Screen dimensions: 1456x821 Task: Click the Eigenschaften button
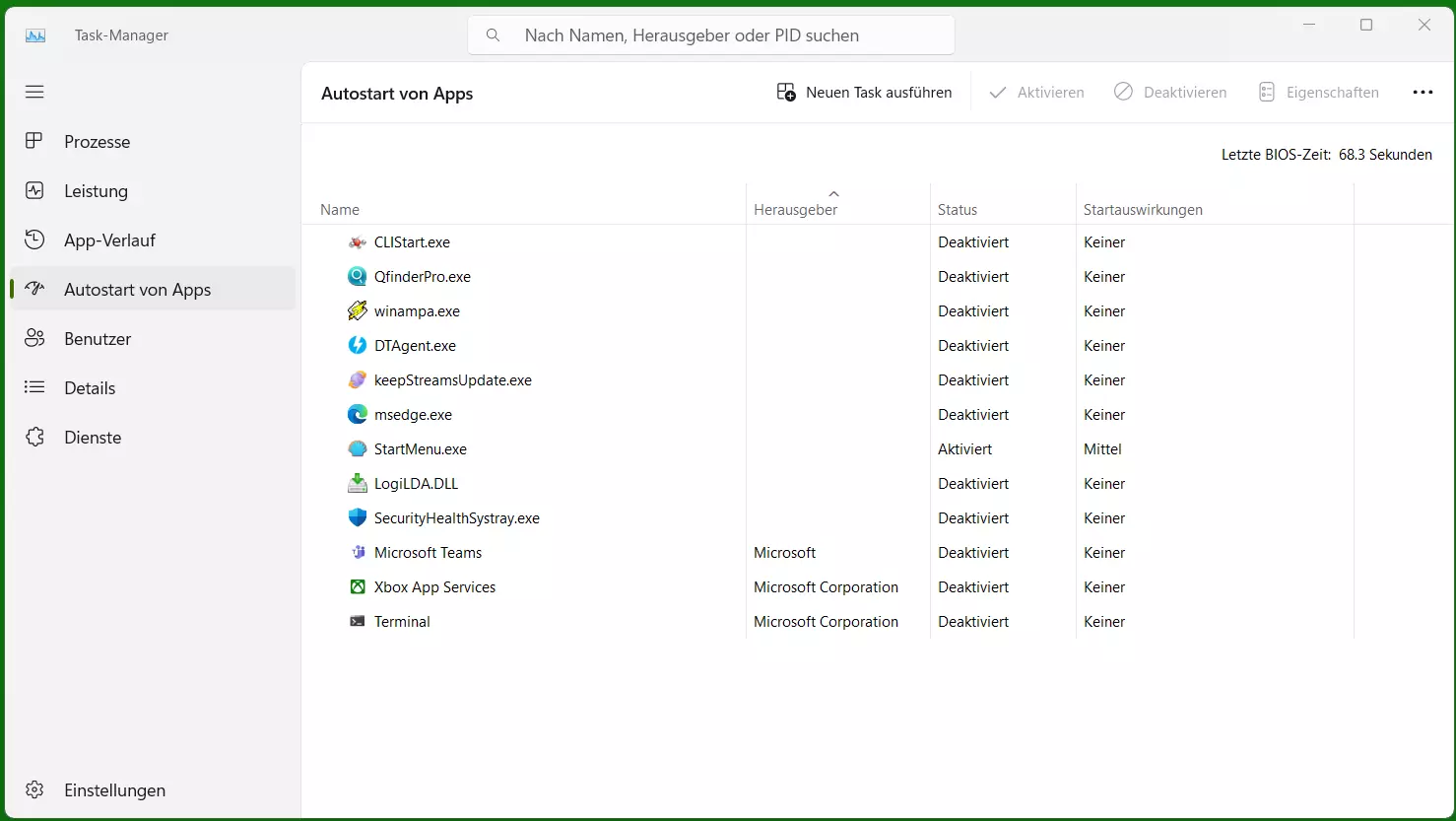point(1318,92)
